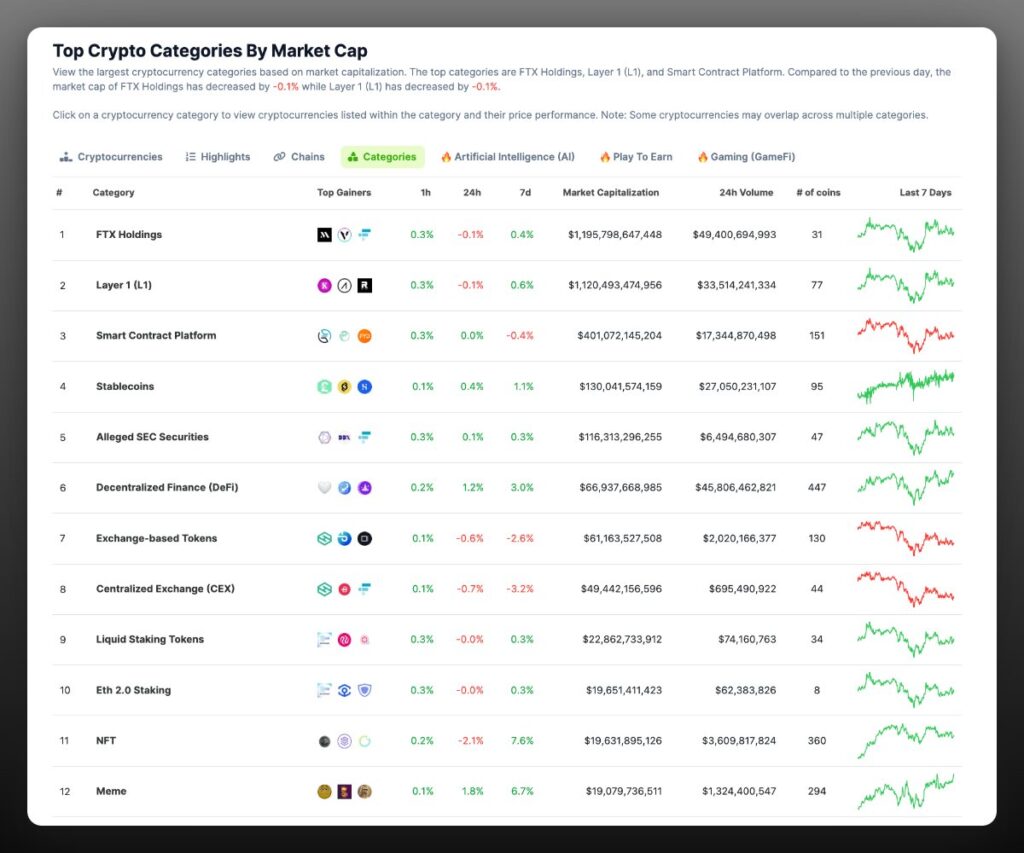The image size is (1024, 853).
Task: Sort by 24h column header
Action: coord(472,193)
